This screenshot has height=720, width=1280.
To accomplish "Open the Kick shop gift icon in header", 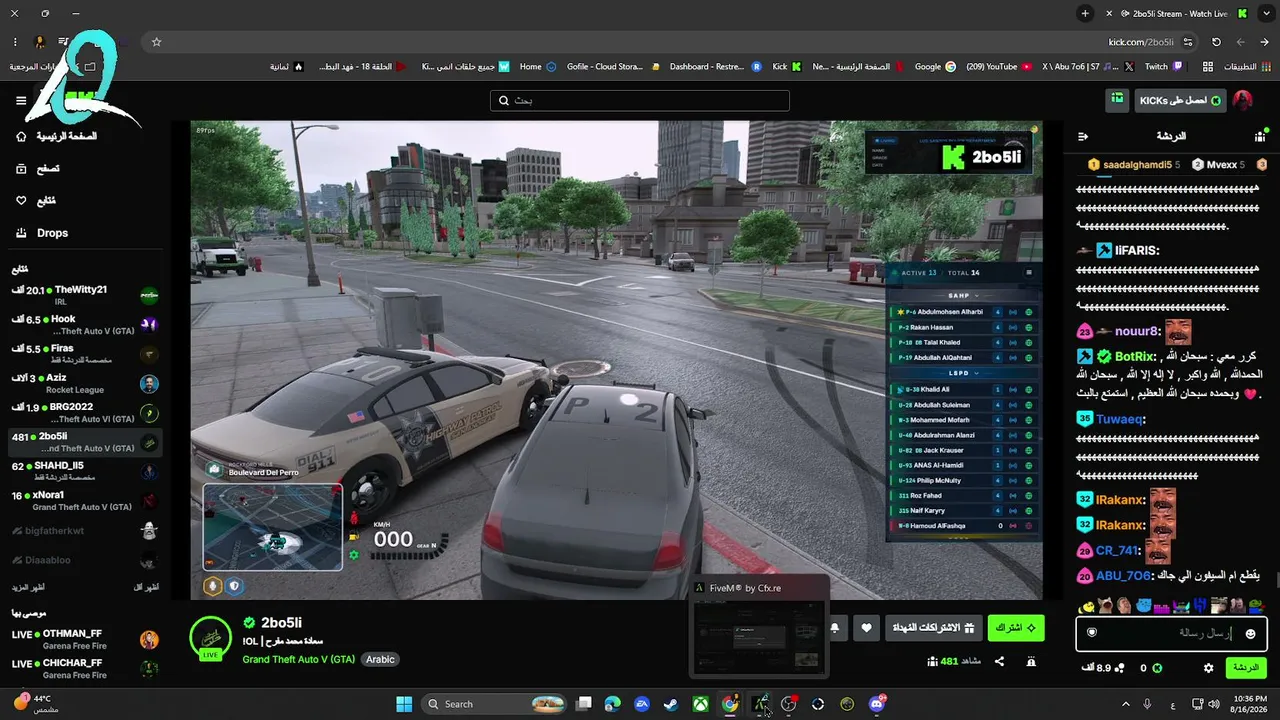I will click(1117, 100).
